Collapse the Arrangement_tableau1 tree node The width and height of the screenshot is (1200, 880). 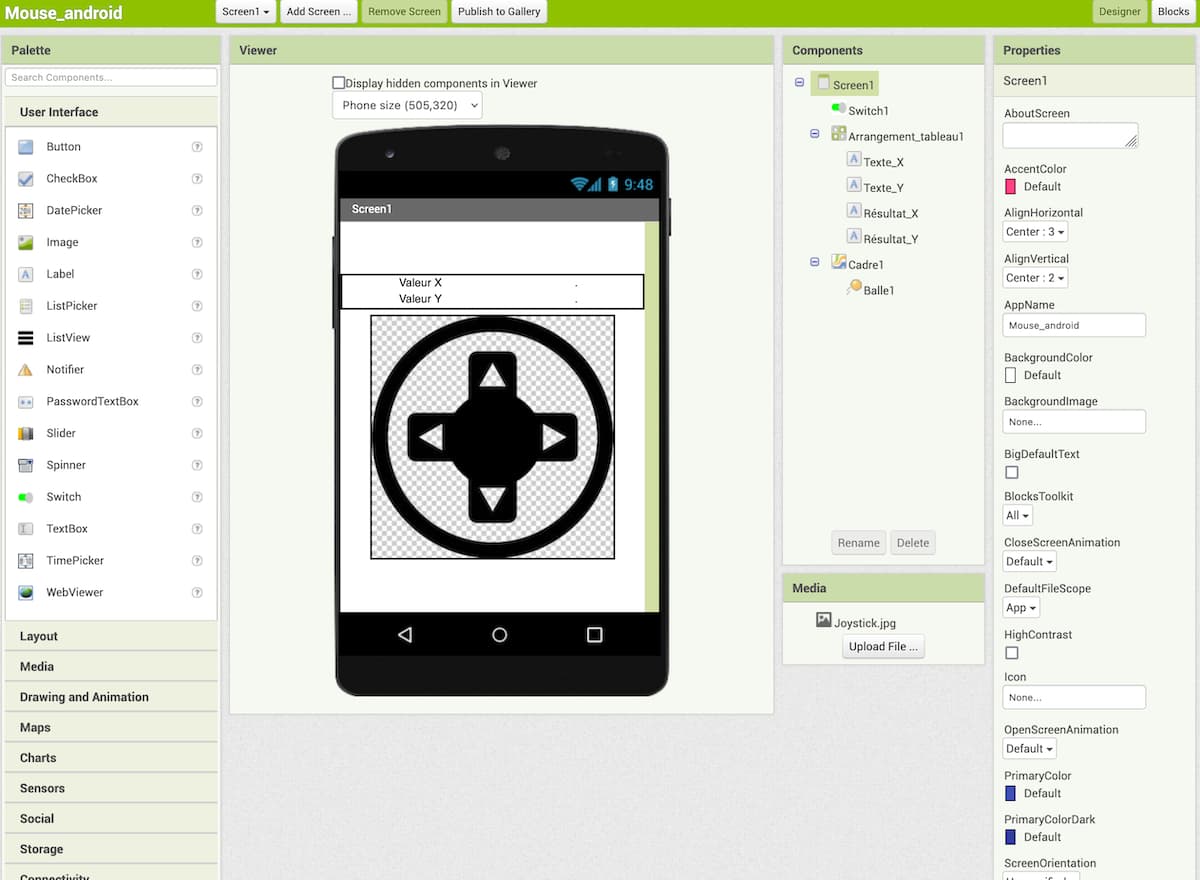[x=813, y=135]
